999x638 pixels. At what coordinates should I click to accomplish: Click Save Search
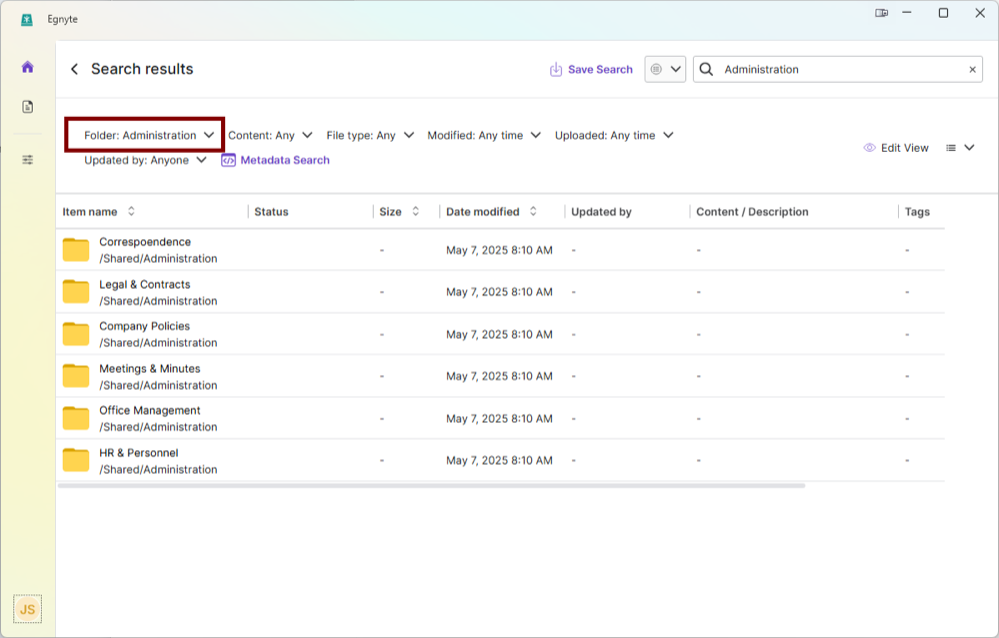(591, 69)
